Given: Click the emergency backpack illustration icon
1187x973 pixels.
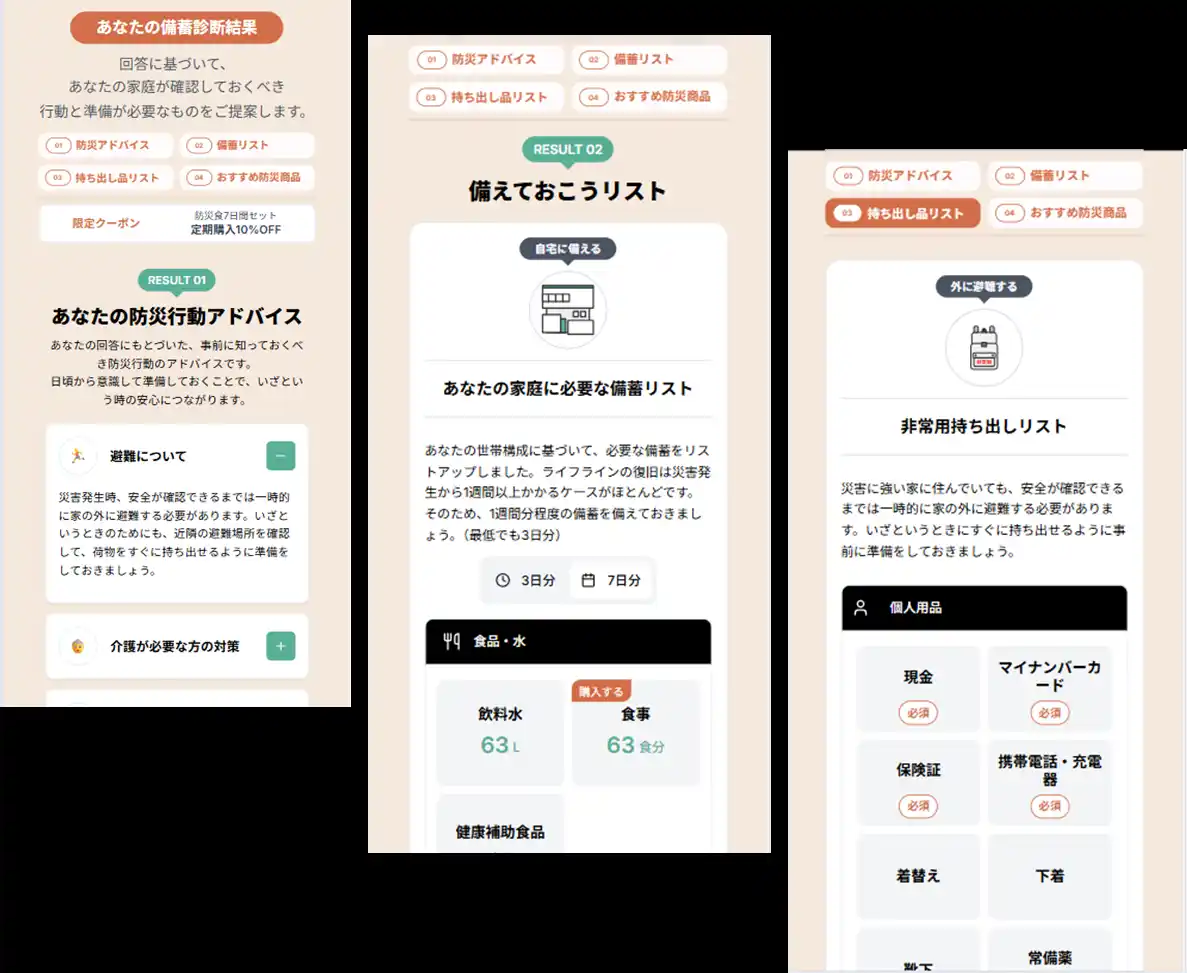Looking at the screenshot, I should (x=983, y=348).
